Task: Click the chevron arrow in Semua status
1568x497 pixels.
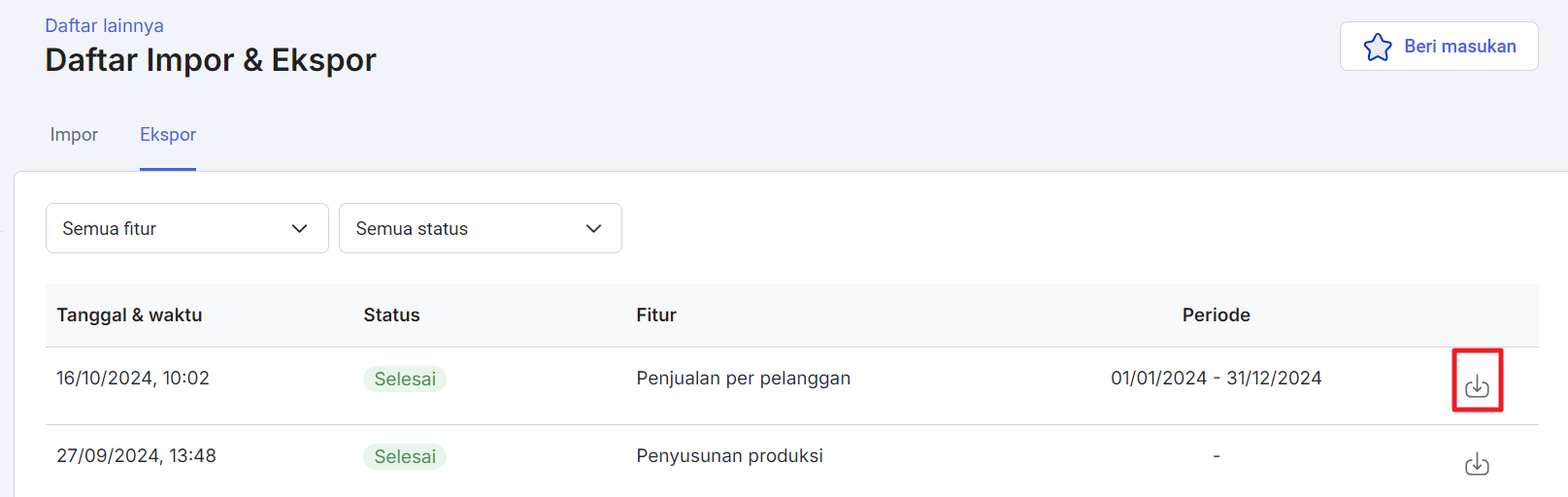Action: click(x=593, y=228)
